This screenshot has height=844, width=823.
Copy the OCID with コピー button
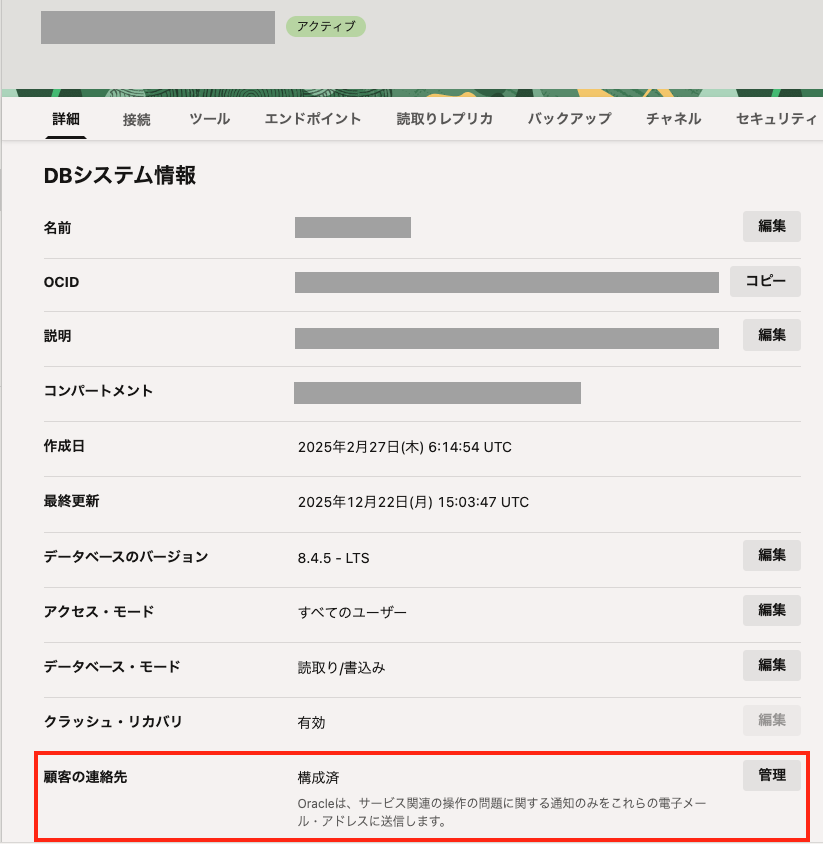(765, 281)
